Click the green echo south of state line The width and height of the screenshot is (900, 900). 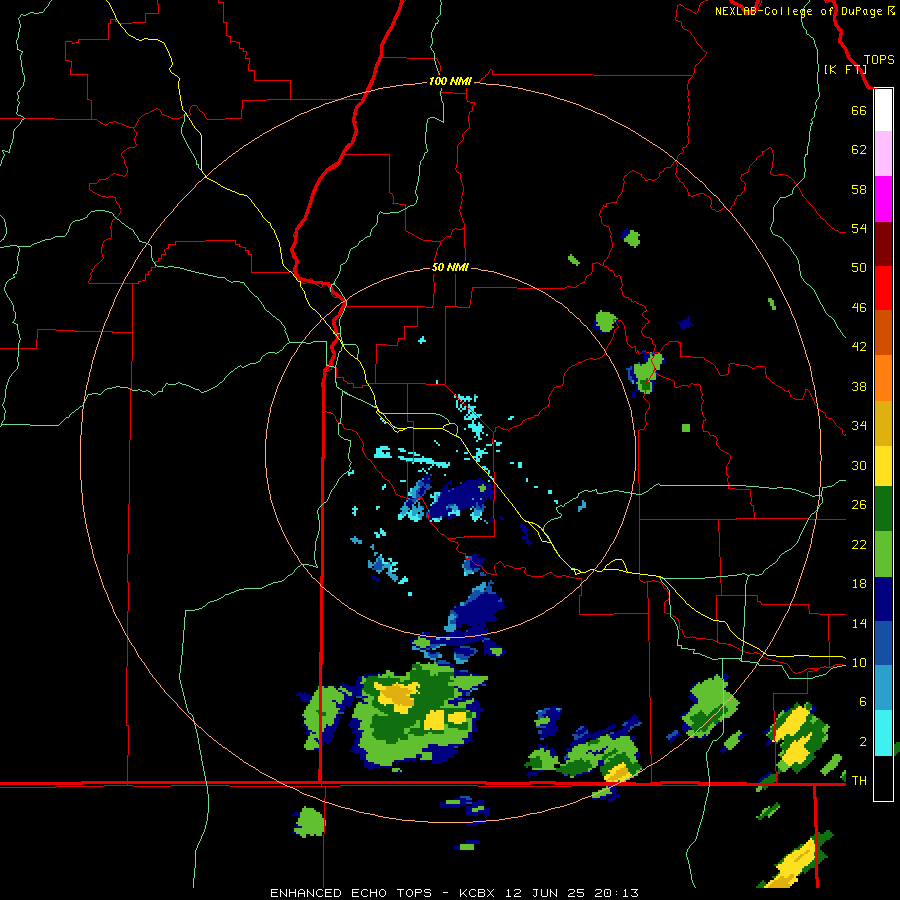(x=309, y=822)
